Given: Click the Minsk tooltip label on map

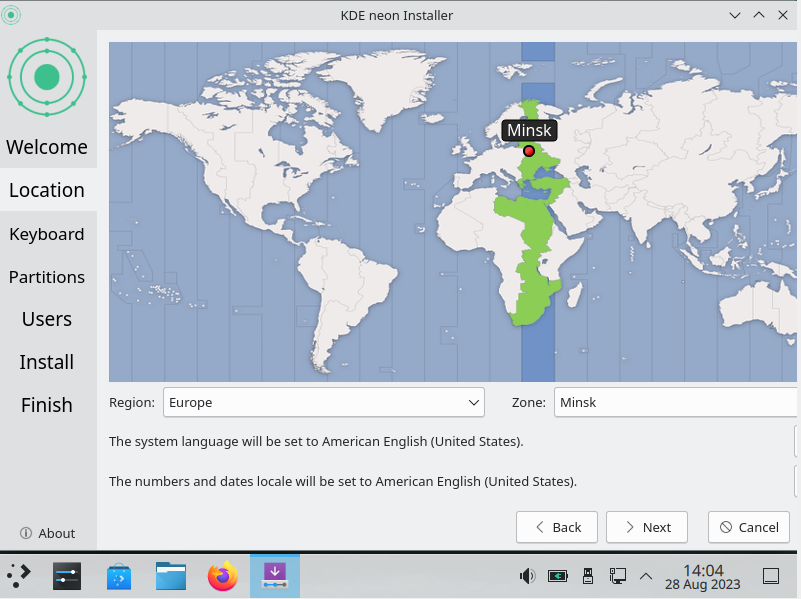Looking at the screenshot, I should 529,130.
